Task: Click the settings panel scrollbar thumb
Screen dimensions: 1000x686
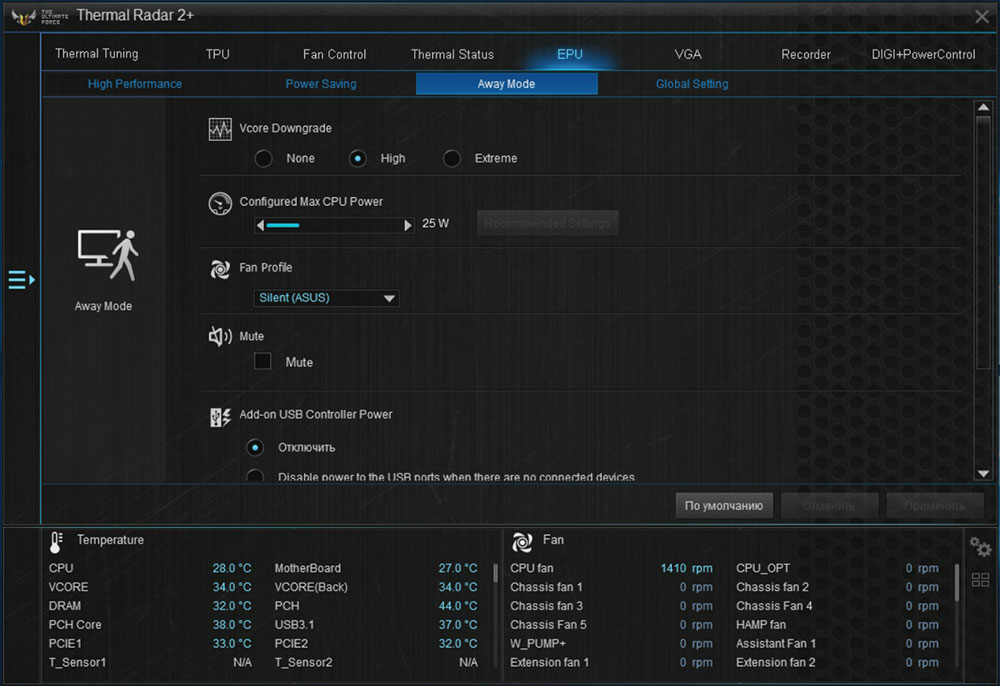Action: click(983, 242)
